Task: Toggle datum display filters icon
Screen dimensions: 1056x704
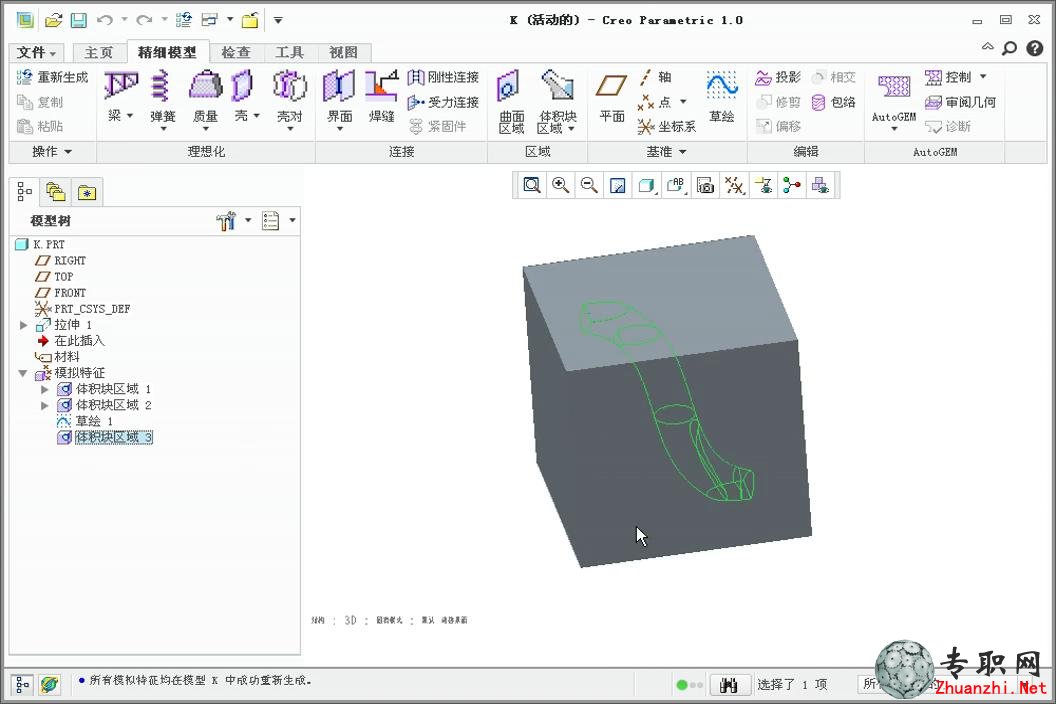Action: click(x=734, y=185)
